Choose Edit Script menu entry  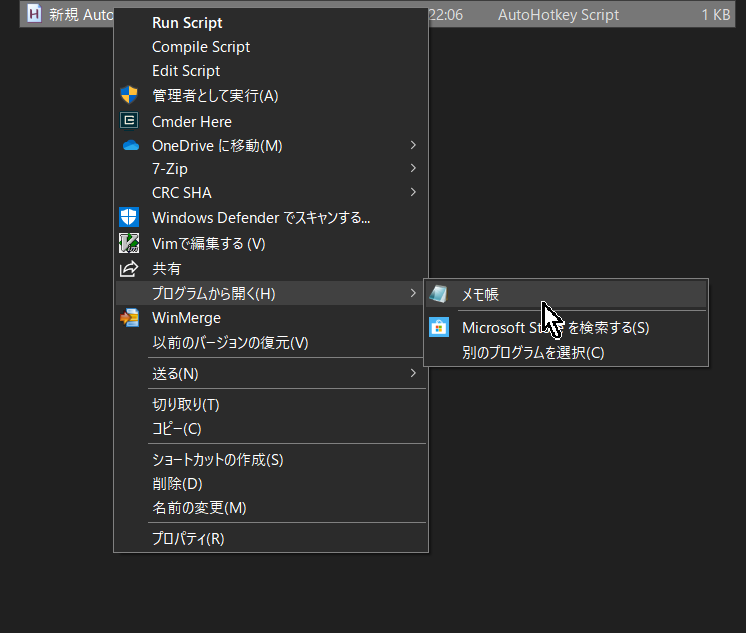coord(271,71)
